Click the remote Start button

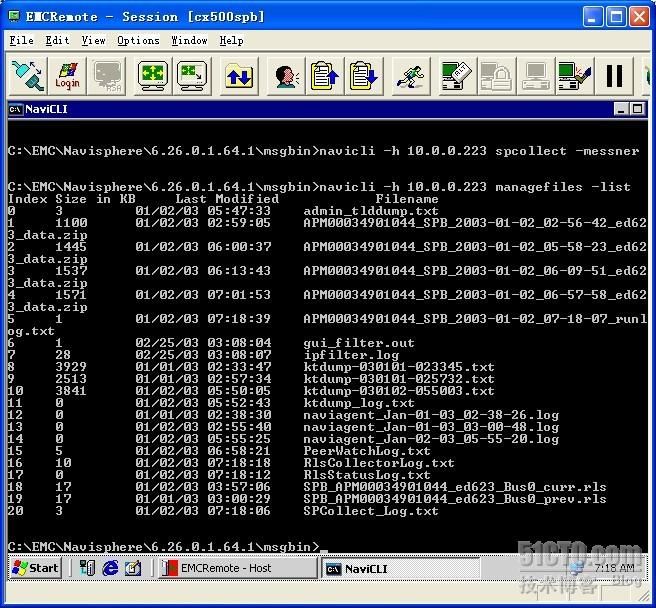click(x=36, y=568)
